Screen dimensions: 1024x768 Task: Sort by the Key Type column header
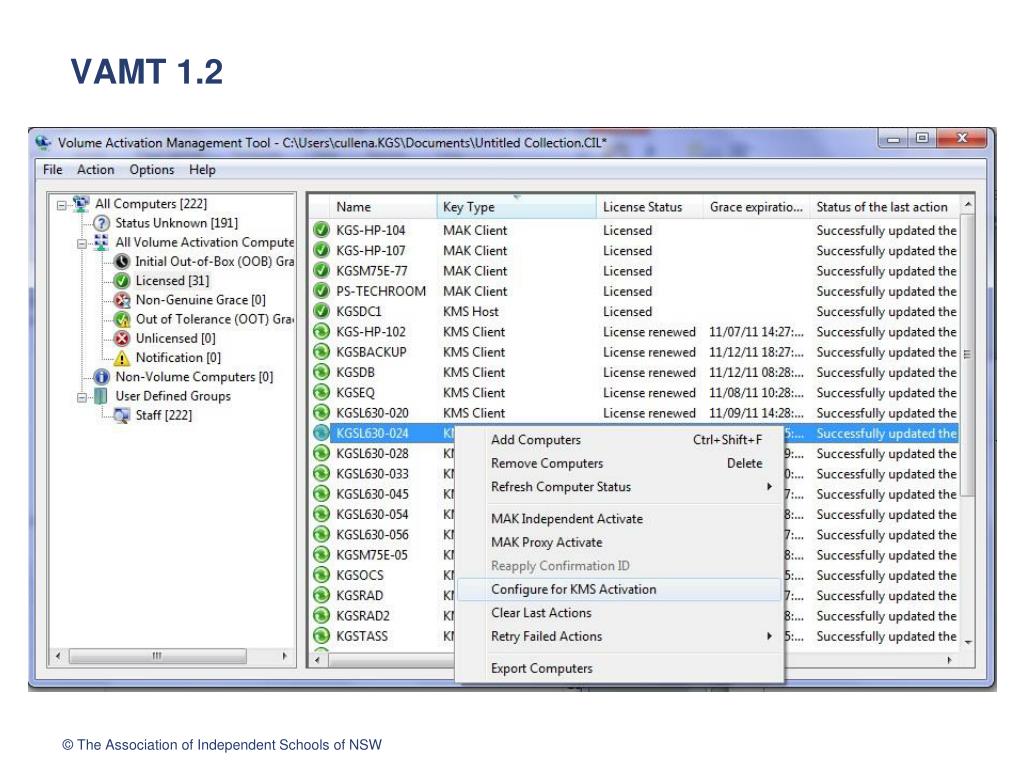pos(517,207)
